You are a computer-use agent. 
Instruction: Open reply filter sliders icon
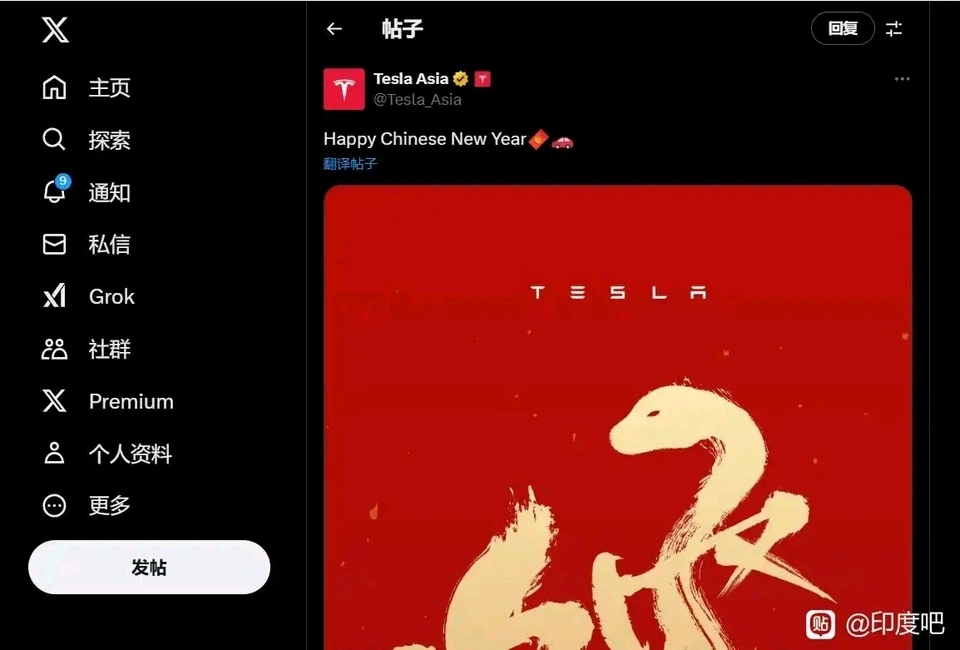click(894, 29)
